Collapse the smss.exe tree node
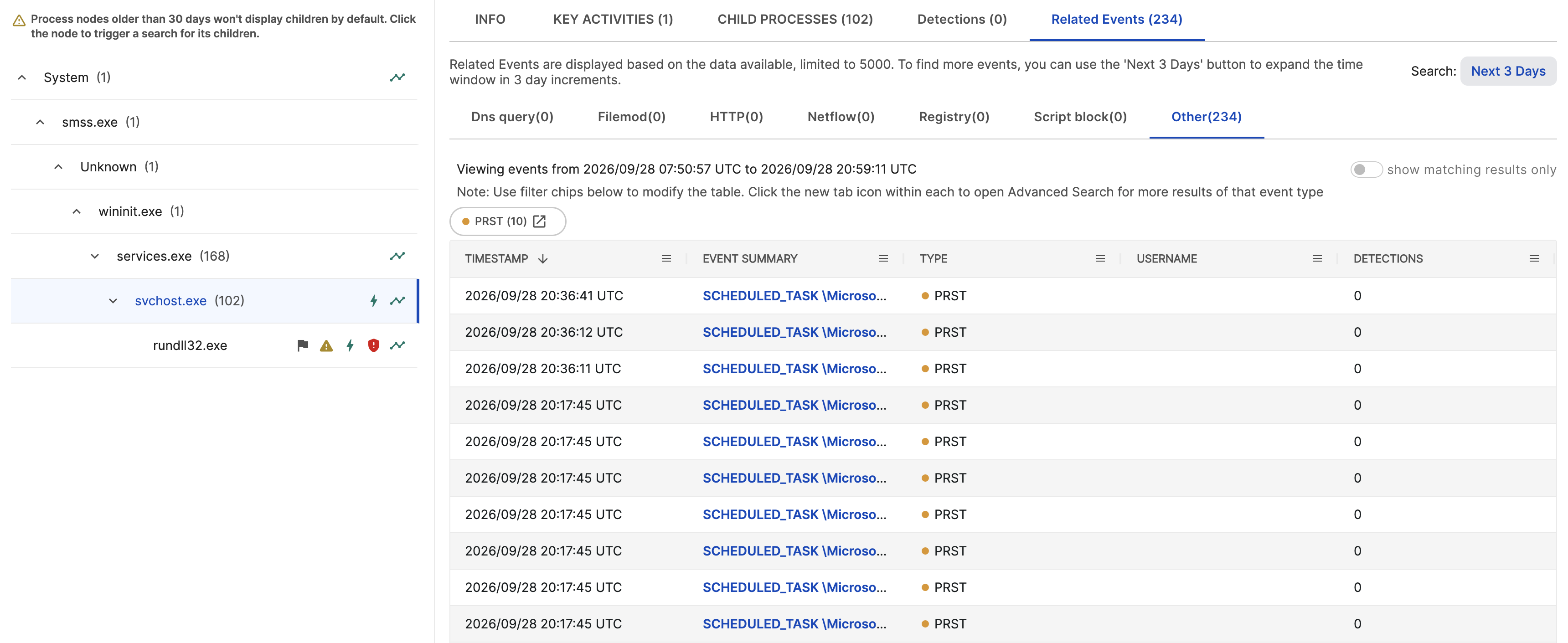This screenshot has height=643, width=1568. point(40,122)
